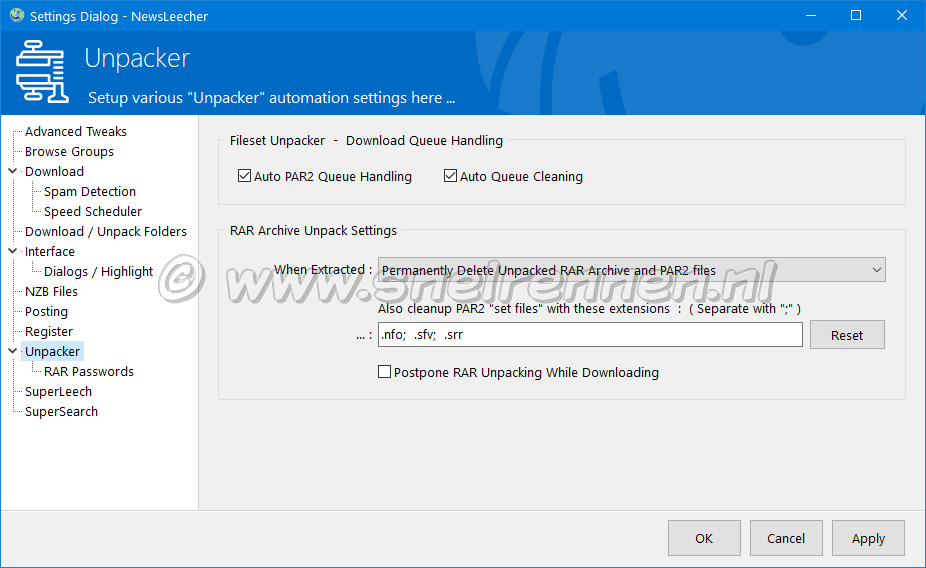Open RAR Passwords settings

(x=89, y=371)
